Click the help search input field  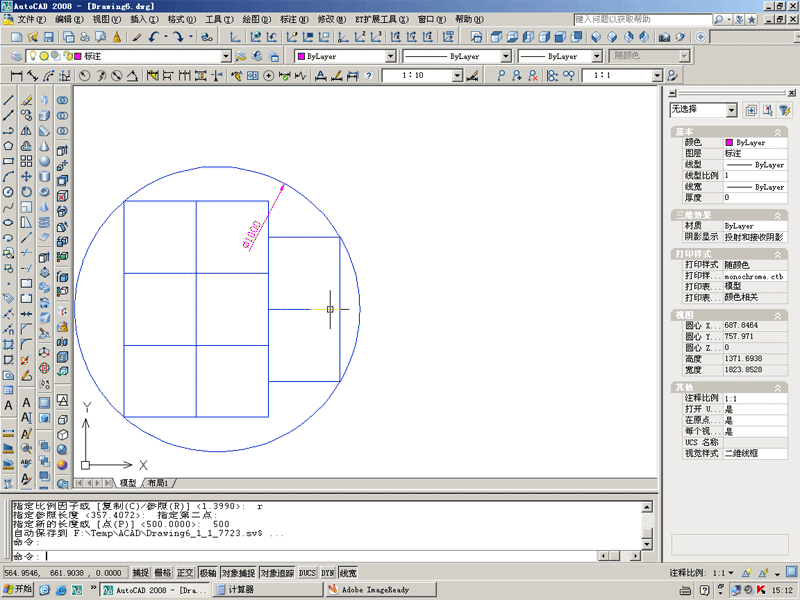643,19
